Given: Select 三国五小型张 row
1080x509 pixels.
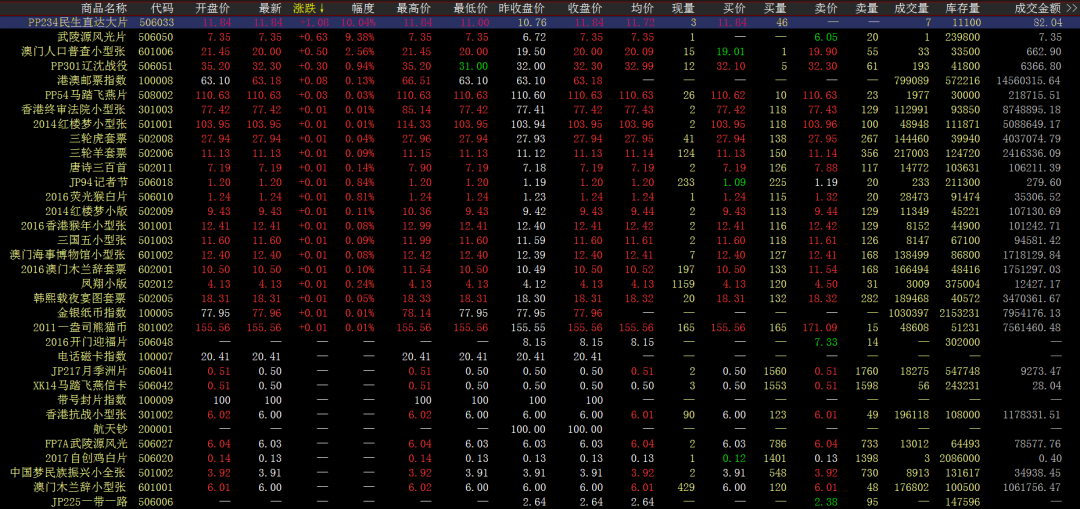Looking at the screenshot, I should (540, 240).
